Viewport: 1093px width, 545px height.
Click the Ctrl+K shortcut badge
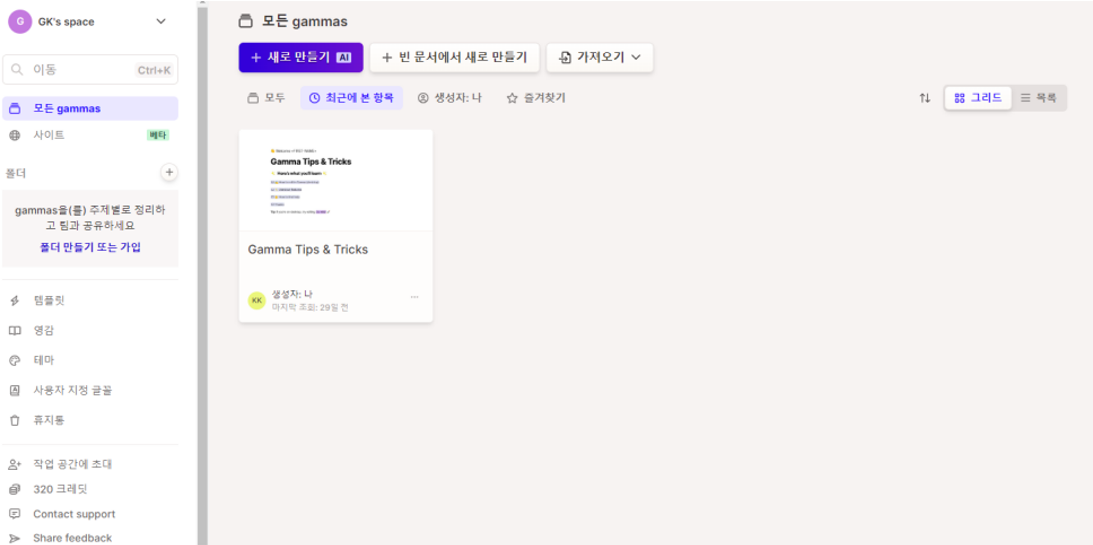[154, 70]
